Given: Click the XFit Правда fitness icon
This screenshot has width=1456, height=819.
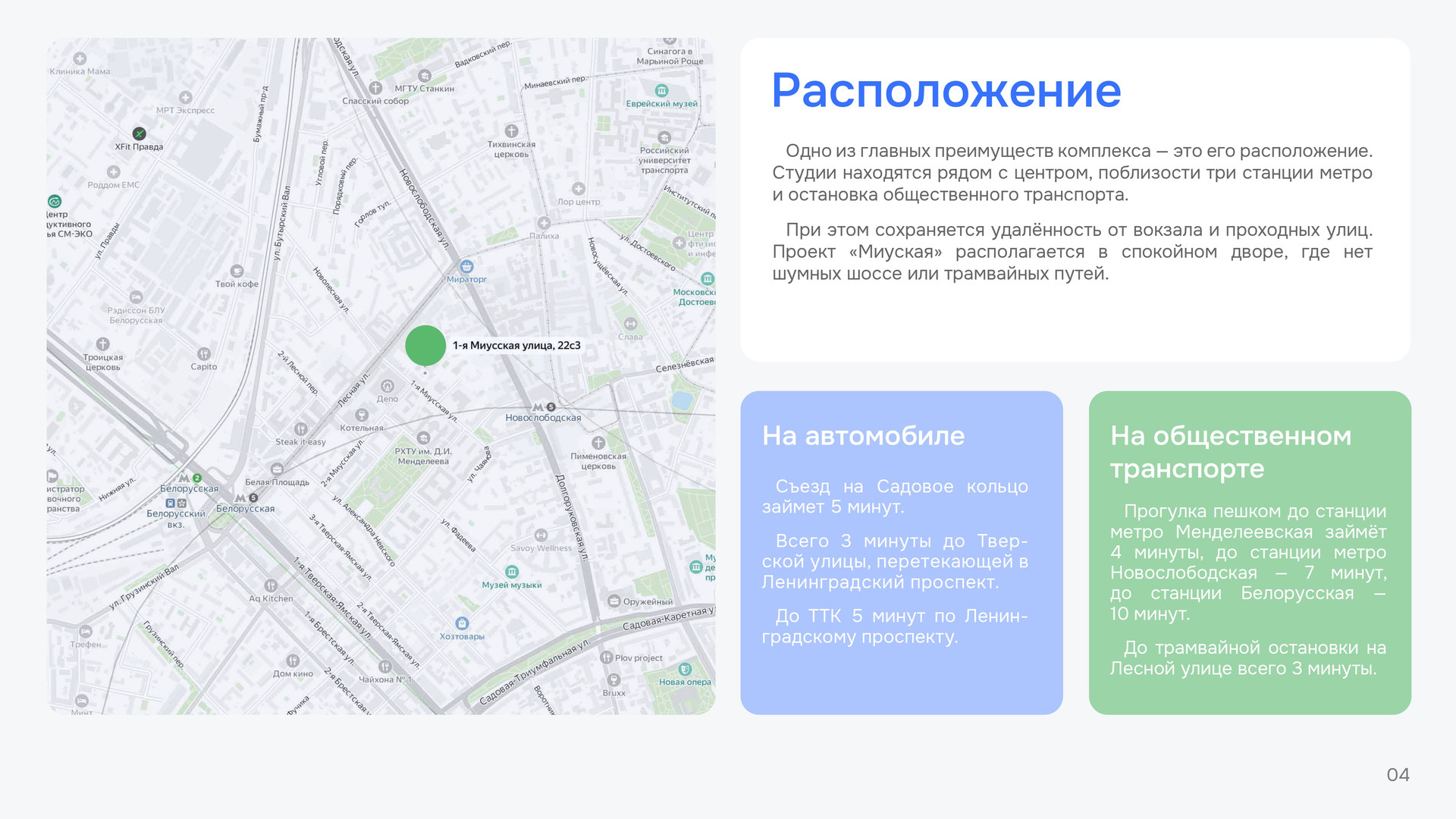Looking at the screenshot, I should pyautogui.click(x=139, y=133).
